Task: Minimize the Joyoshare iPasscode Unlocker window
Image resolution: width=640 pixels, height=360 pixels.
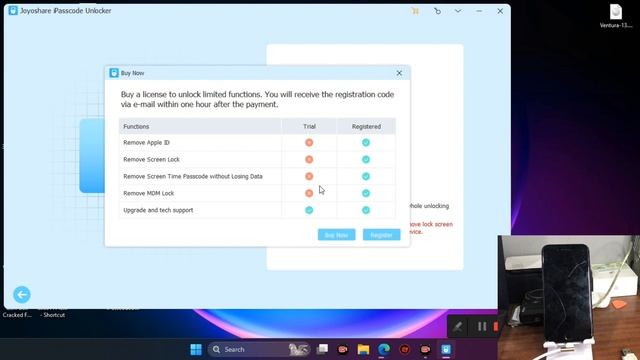Action: point(479,11)
